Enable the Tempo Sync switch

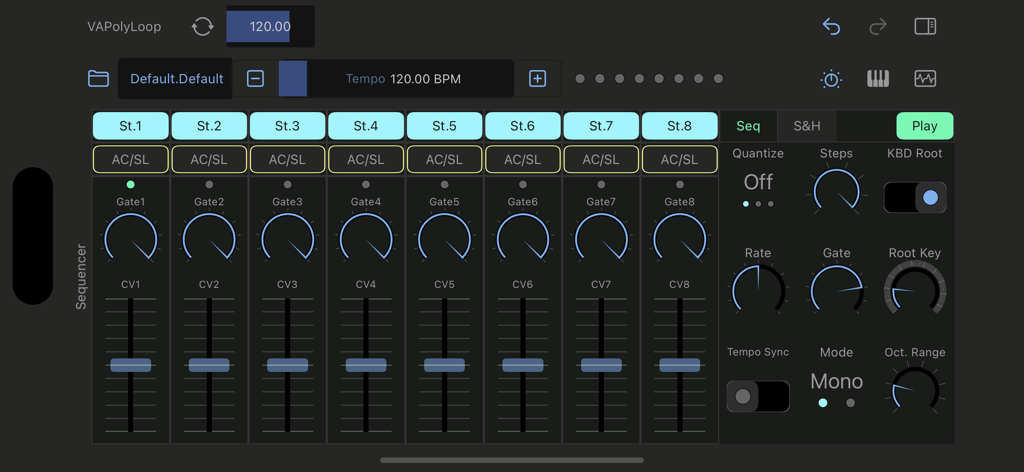tap(758, 396)
